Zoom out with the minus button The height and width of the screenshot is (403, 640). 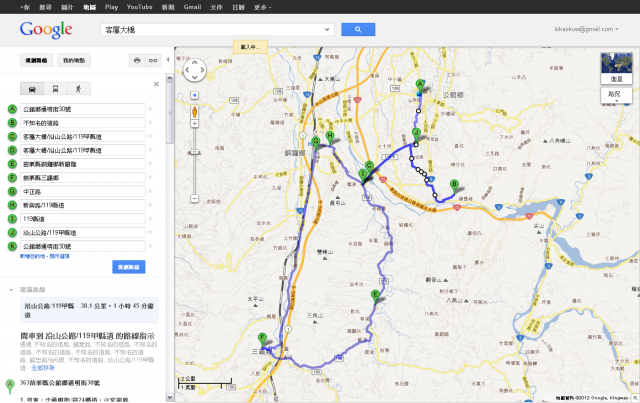(x=195, y=198)
